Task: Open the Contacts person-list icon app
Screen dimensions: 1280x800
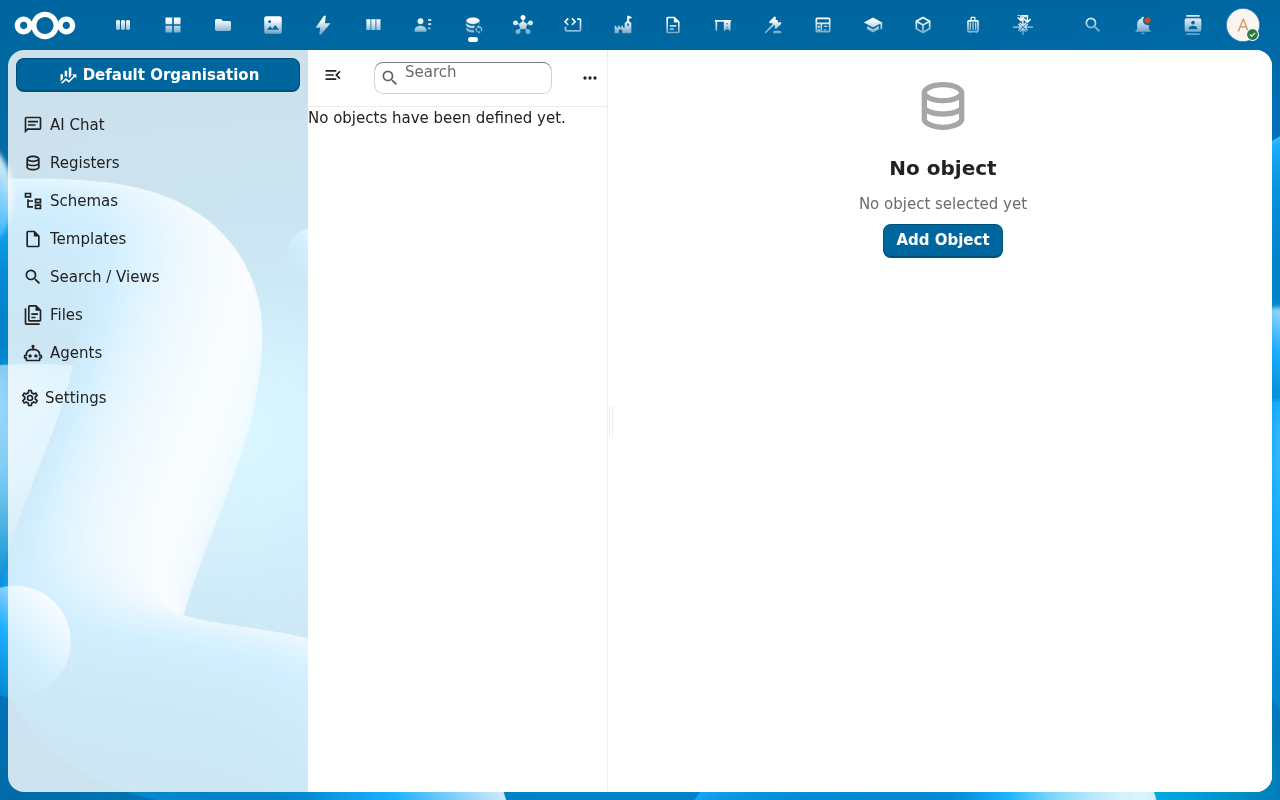Action: [423, 25]
